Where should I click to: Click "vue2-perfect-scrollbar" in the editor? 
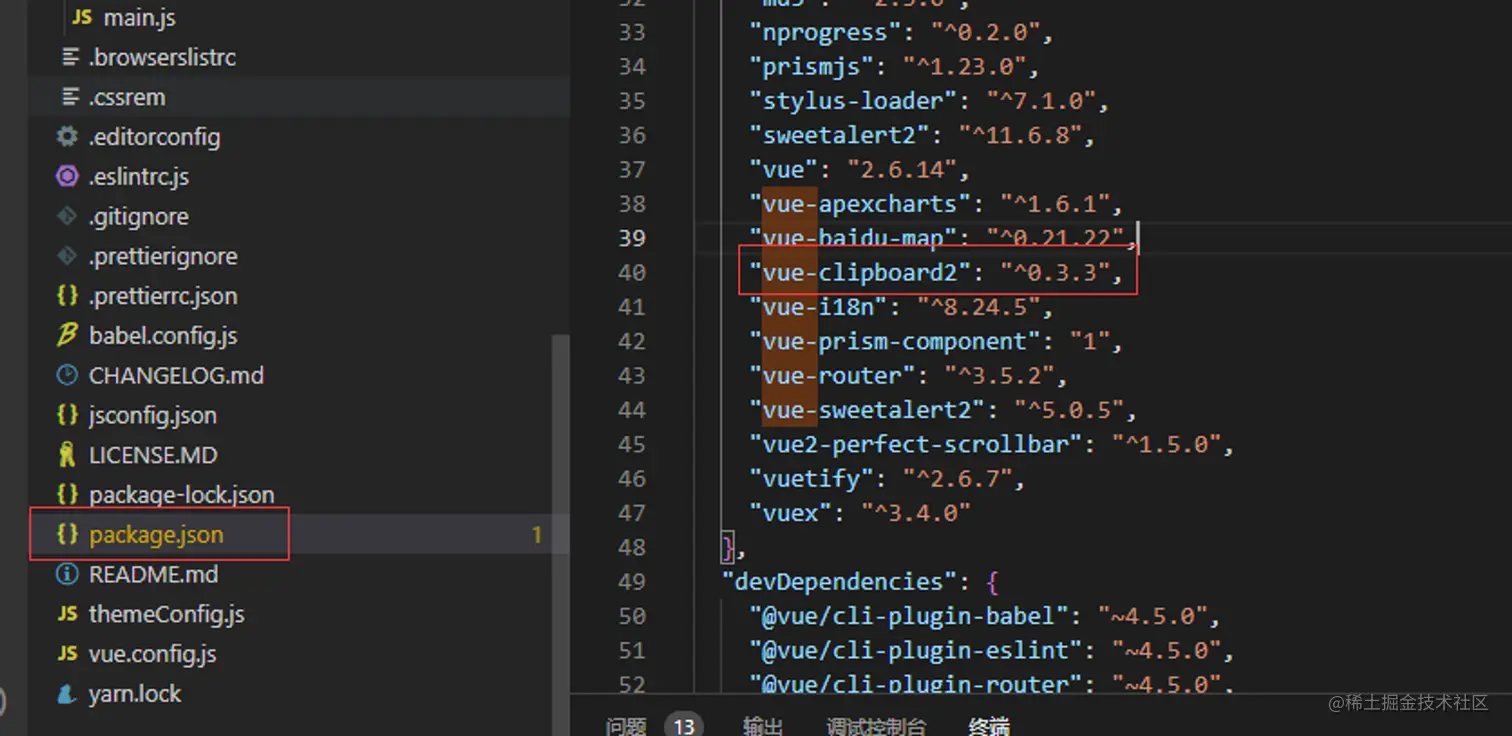point(916,444)
